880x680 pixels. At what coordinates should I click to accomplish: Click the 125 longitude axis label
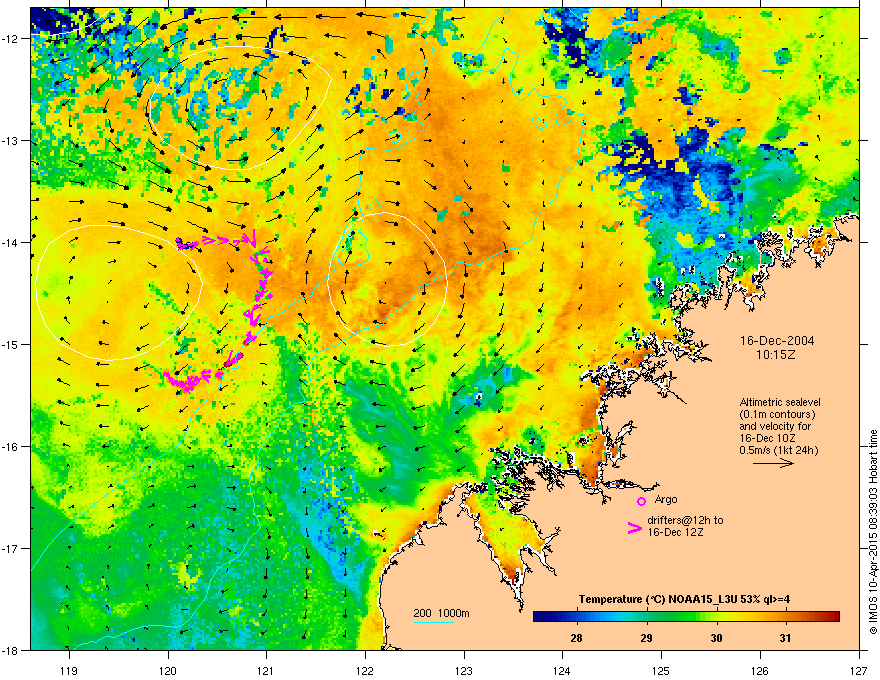[661, 670]
